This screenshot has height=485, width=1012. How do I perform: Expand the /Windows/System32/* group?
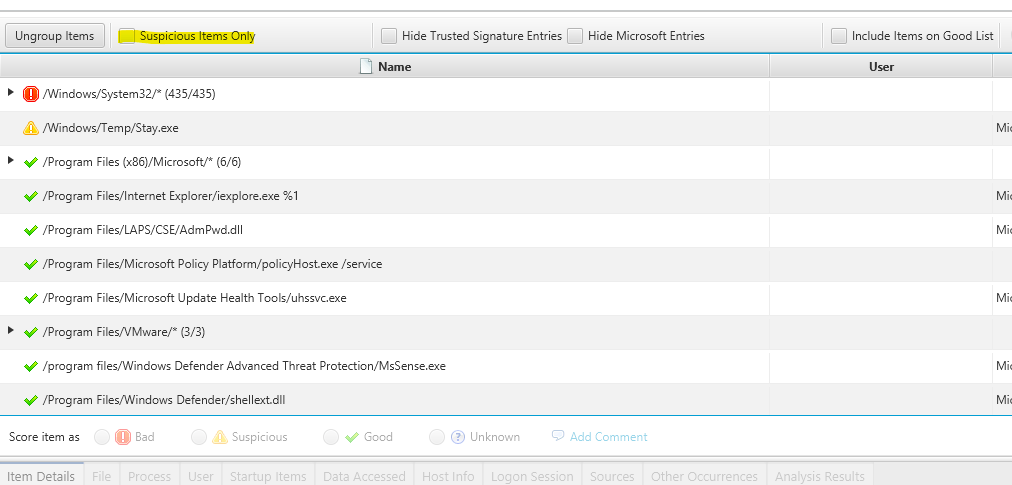(11, 93)
